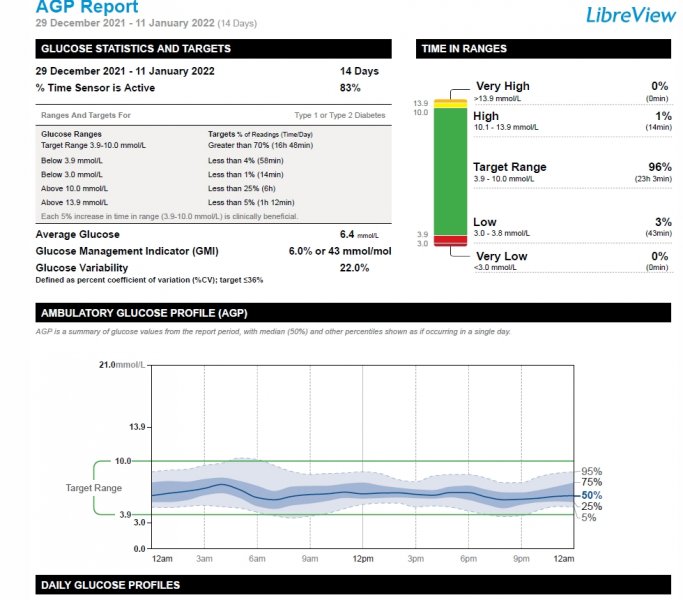Image resolution: width=683 pixels, height=600 pixels.
Task: Select the 50% median percentile label
Action: [x=591, y=495]
